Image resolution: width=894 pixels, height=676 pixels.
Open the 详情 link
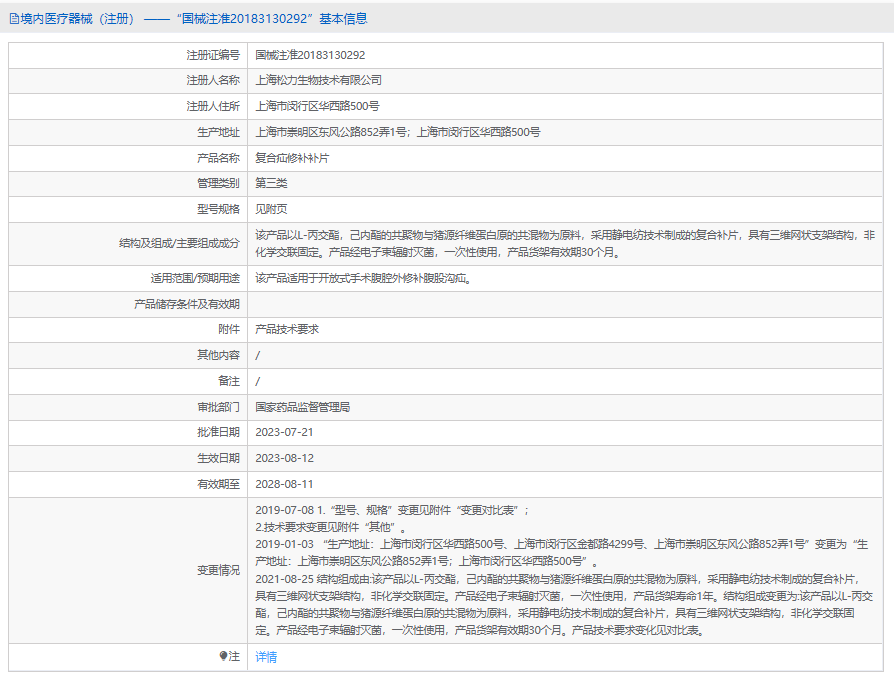point(266,657)
